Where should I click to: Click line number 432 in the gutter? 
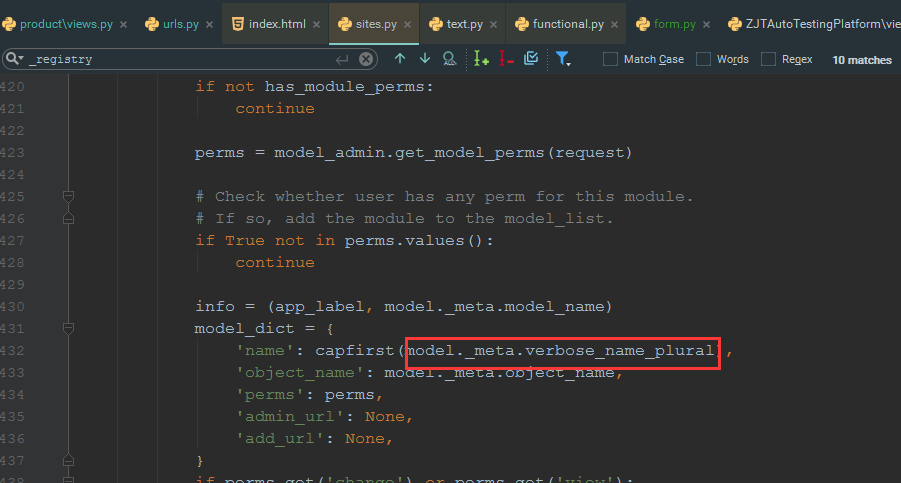coord(12,350)
